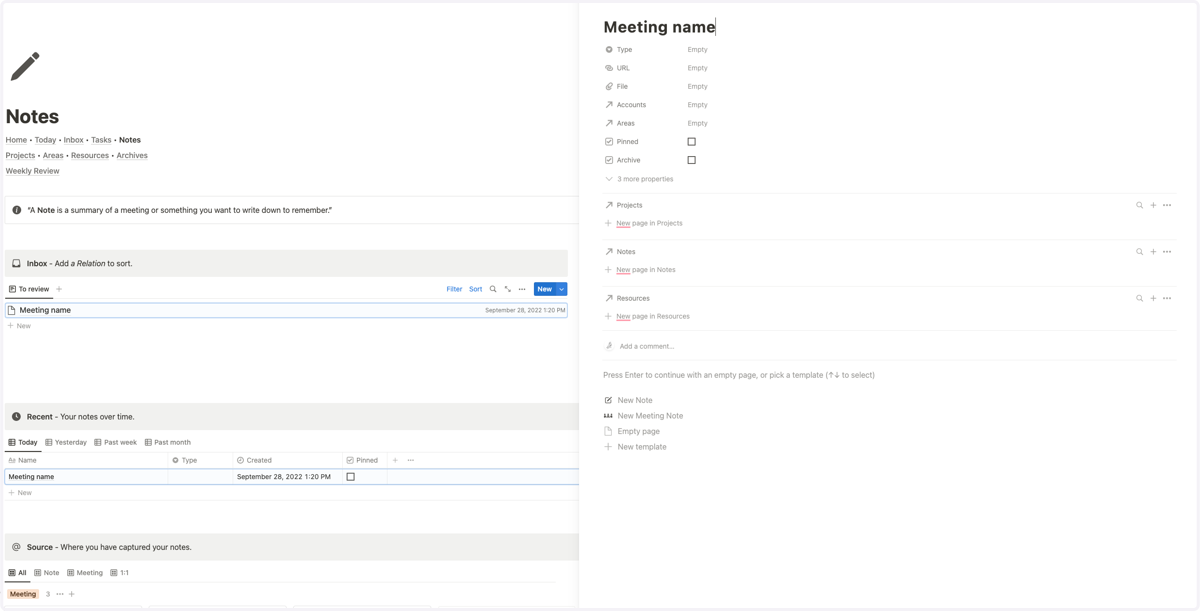1200x611 pixels.
Task: Switch to the Yesterday tab
Action: tap(66, 442)
